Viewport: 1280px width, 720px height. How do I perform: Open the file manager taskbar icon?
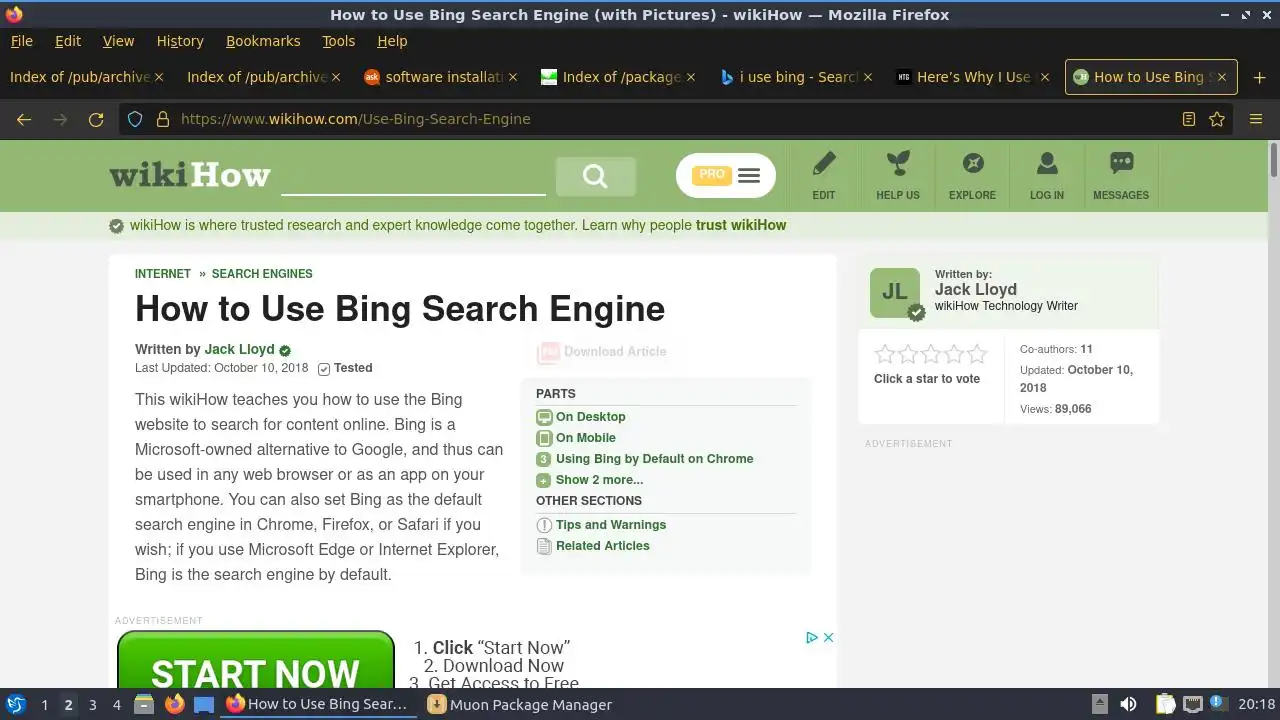(144, 704)
